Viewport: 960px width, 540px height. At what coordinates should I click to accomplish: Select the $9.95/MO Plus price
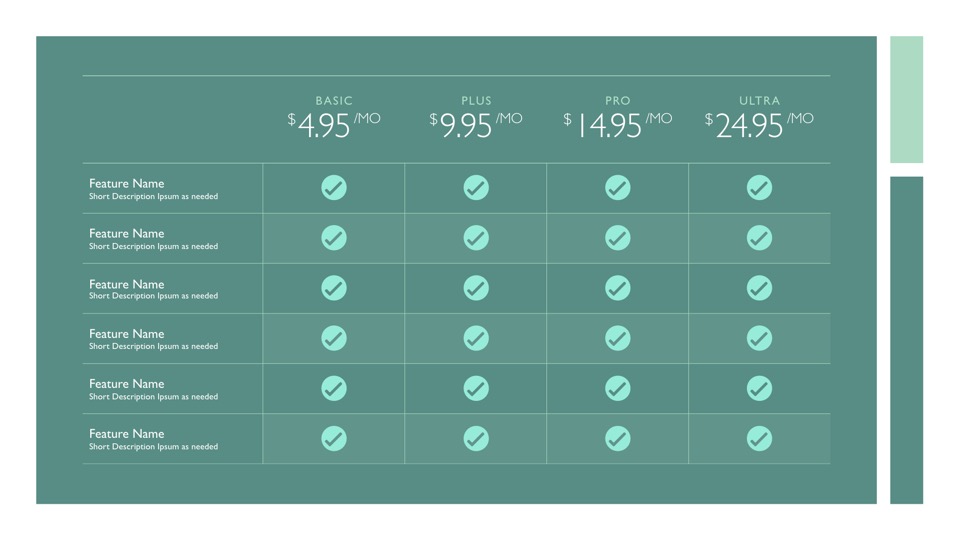click(476, 125)
